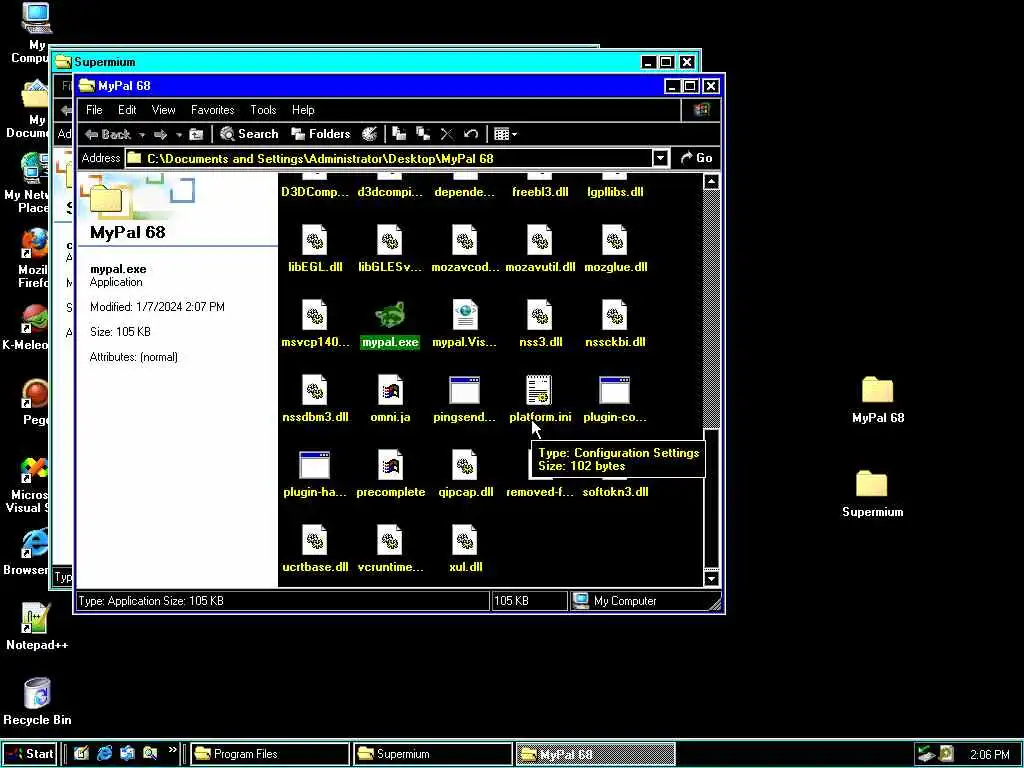1024x768 pixels.
Task: Click Show Desktop Quick Launch icon
Action: pyautogui.click(x=81, y=754)
